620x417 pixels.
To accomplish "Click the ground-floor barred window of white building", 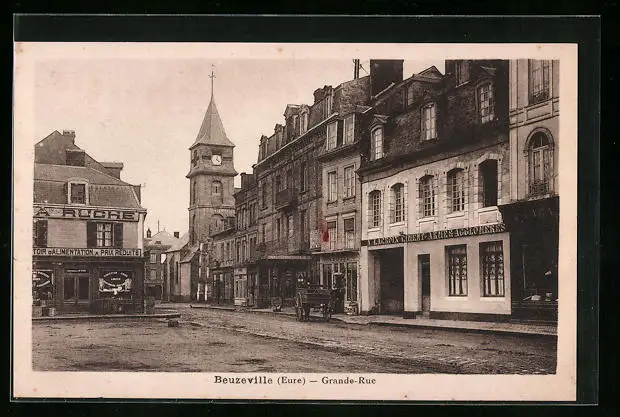I will coord(456,270).
